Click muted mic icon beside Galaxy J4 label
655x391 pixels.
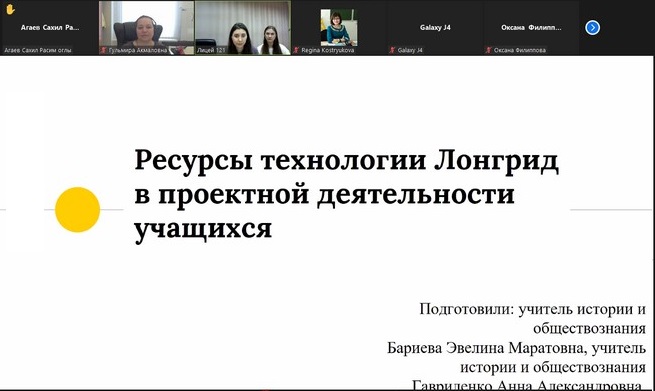coord(392,50)
